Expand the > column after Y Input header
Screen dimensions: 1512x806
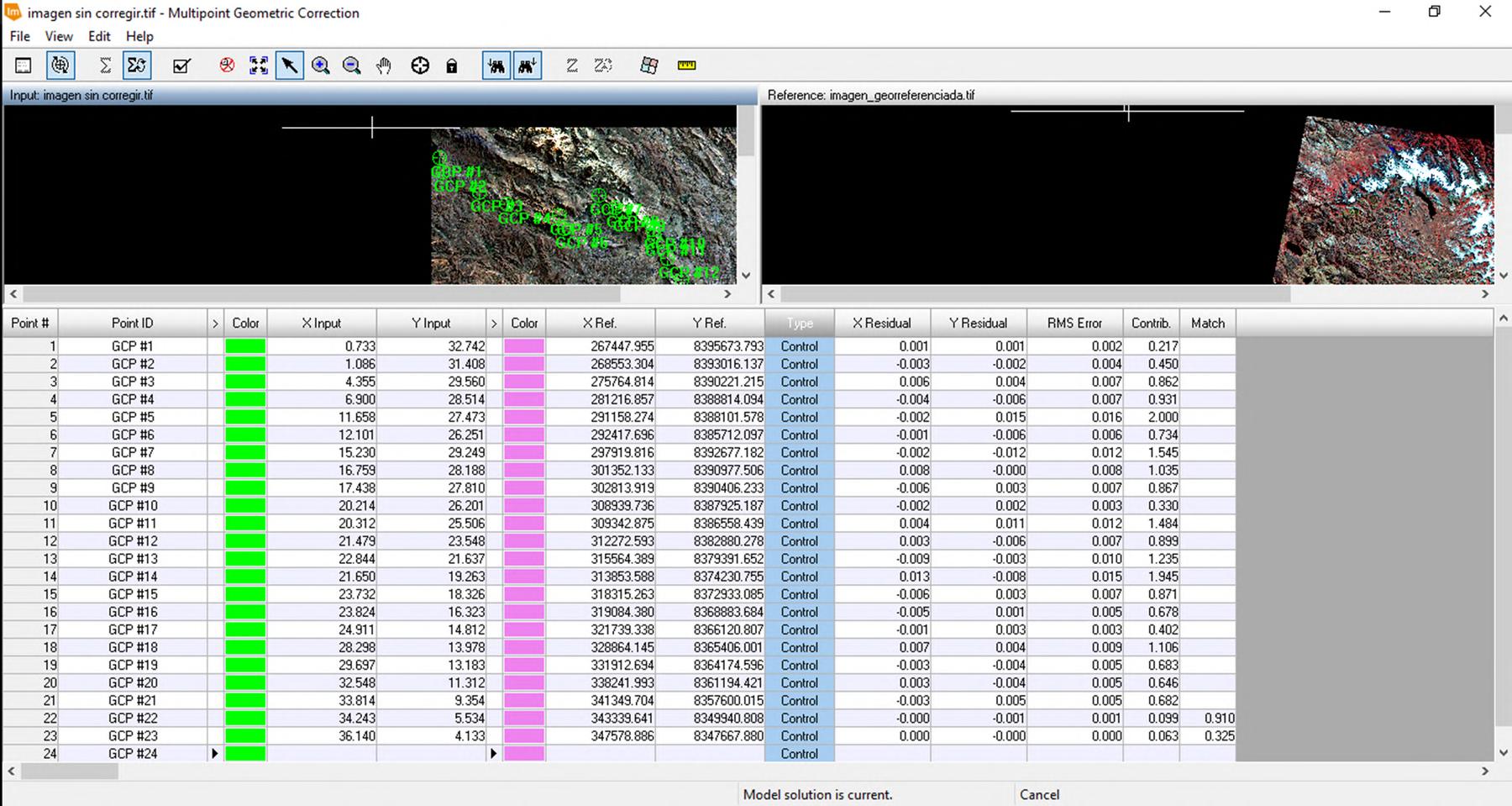click(494, 323)
